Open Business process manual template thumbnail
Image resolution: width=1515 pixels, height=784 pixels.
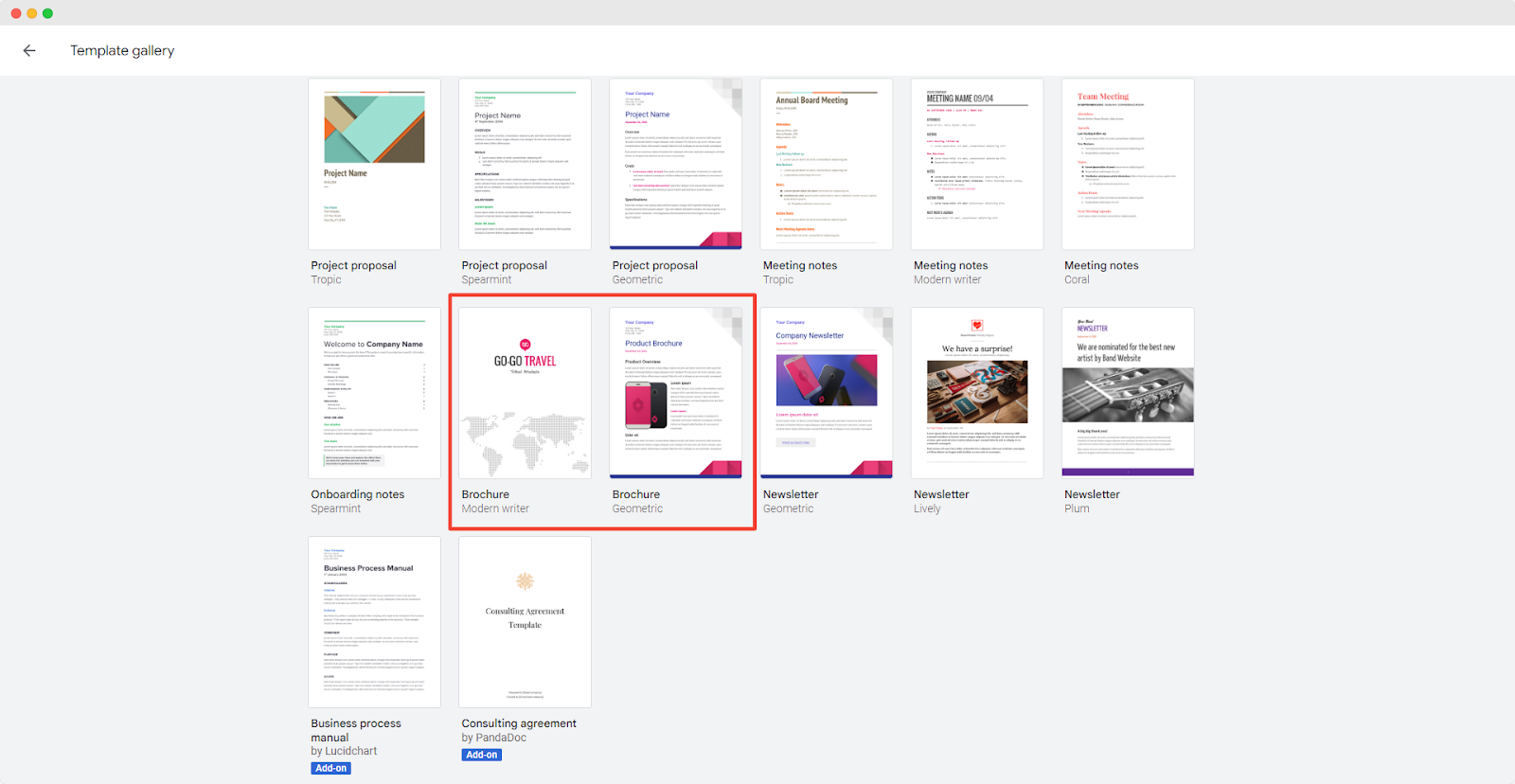374,622
